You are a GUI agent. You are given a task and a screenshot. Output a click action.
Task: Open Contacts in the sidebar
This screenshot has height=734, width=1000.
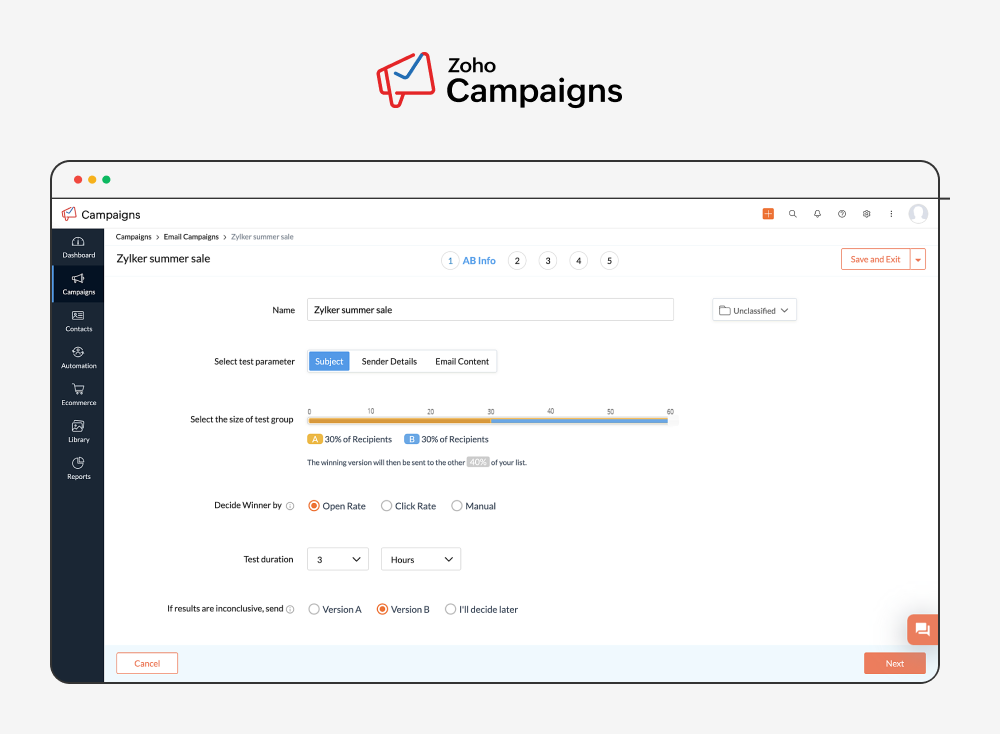(78, 320)
